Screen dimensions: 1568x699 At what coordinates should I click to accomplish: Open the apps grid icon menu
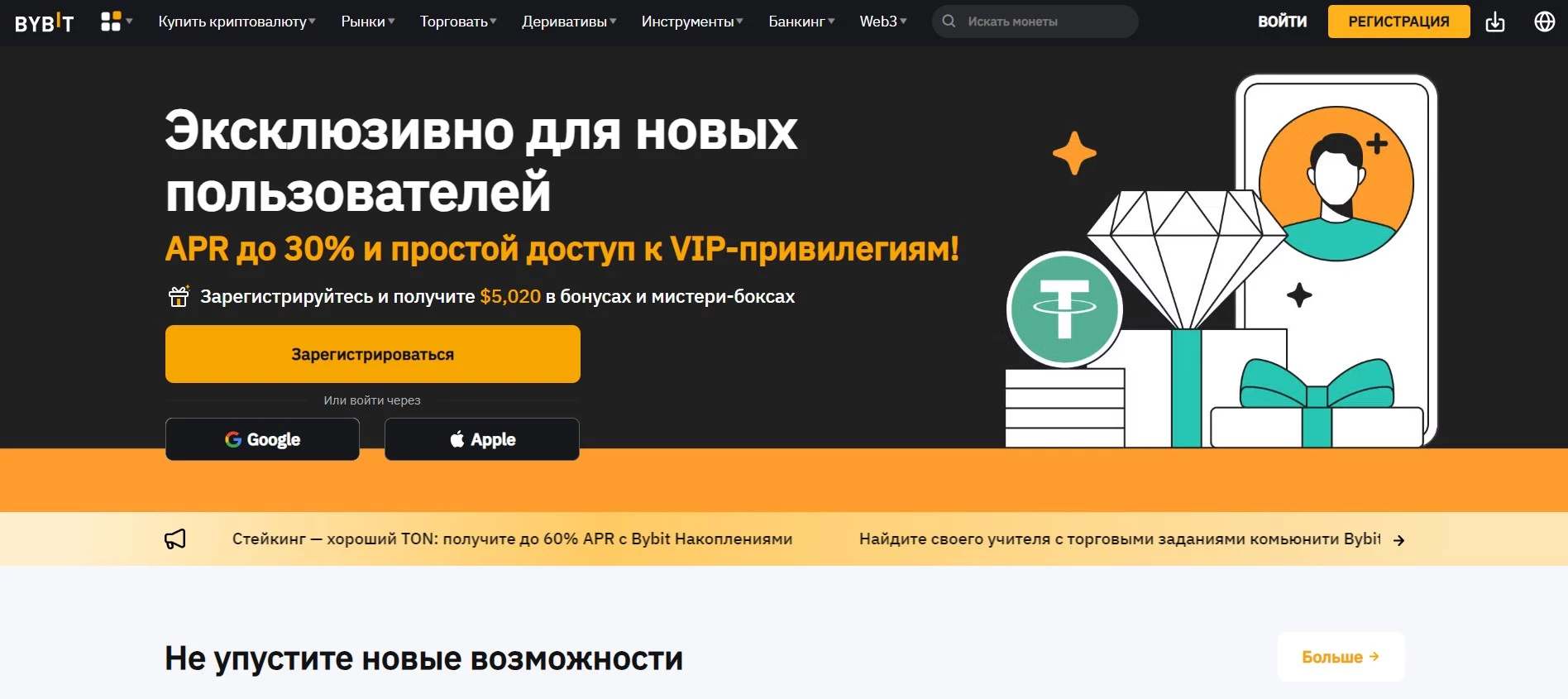117,22
